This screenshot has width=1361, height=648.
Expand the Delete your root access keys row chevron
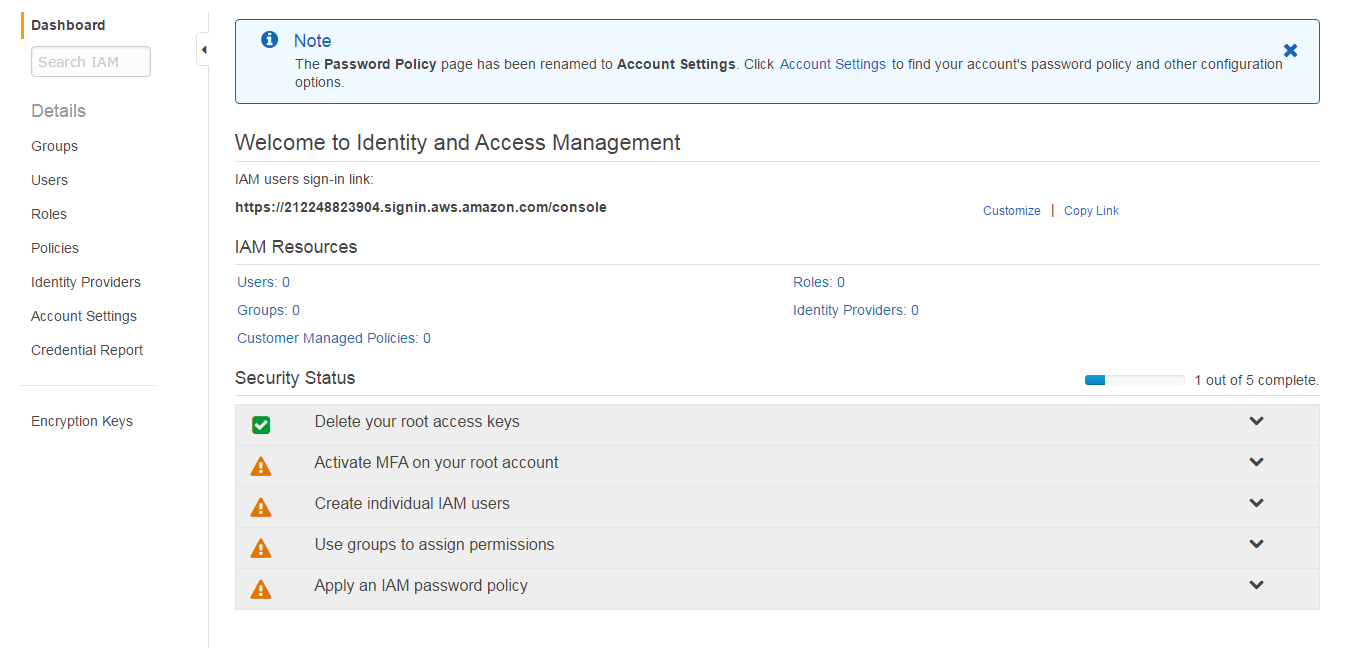pos(1257,421)
